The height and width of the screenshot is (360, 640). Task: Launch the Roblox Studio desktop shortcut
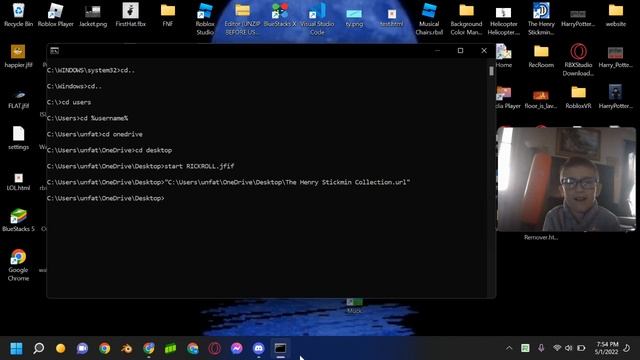point(205,19)
